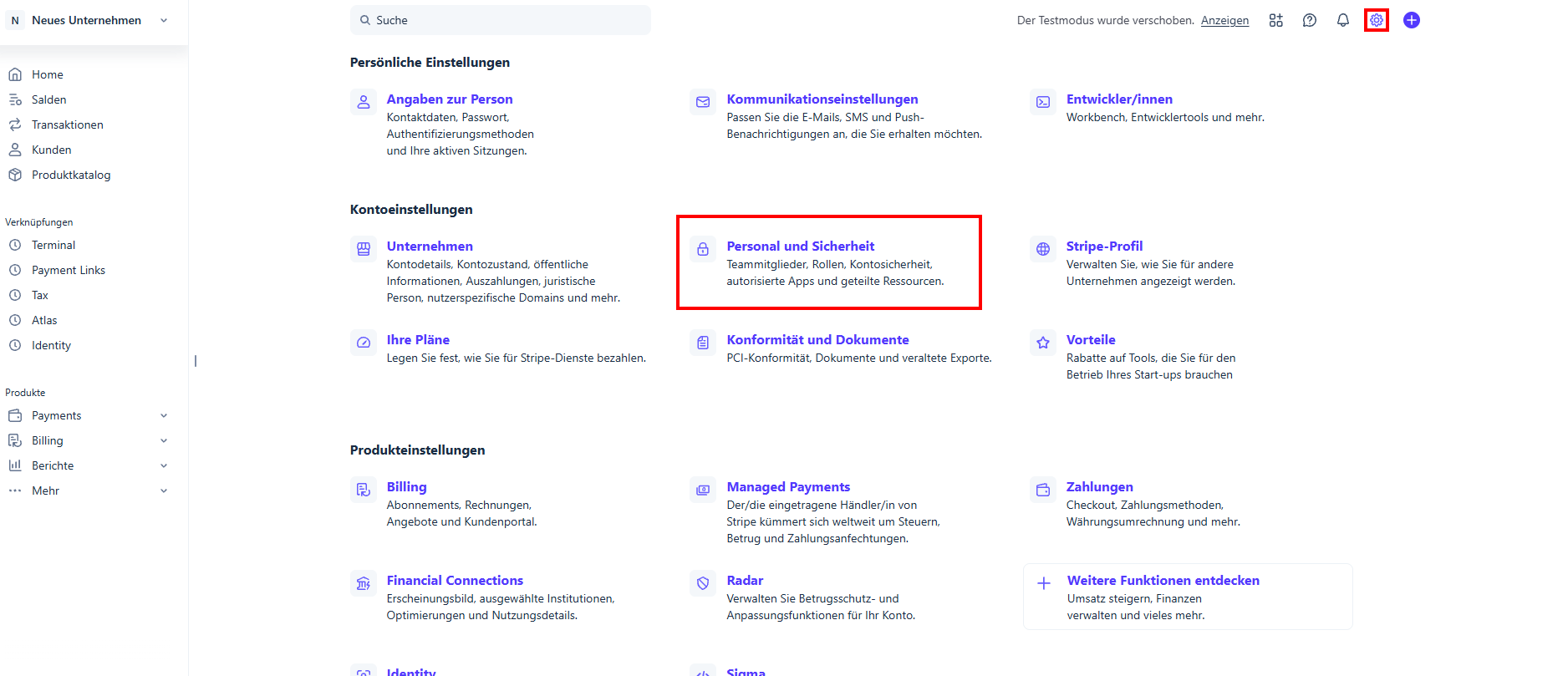Open the settings gear icon
1568x676 pixels.
click(1376, 20)
